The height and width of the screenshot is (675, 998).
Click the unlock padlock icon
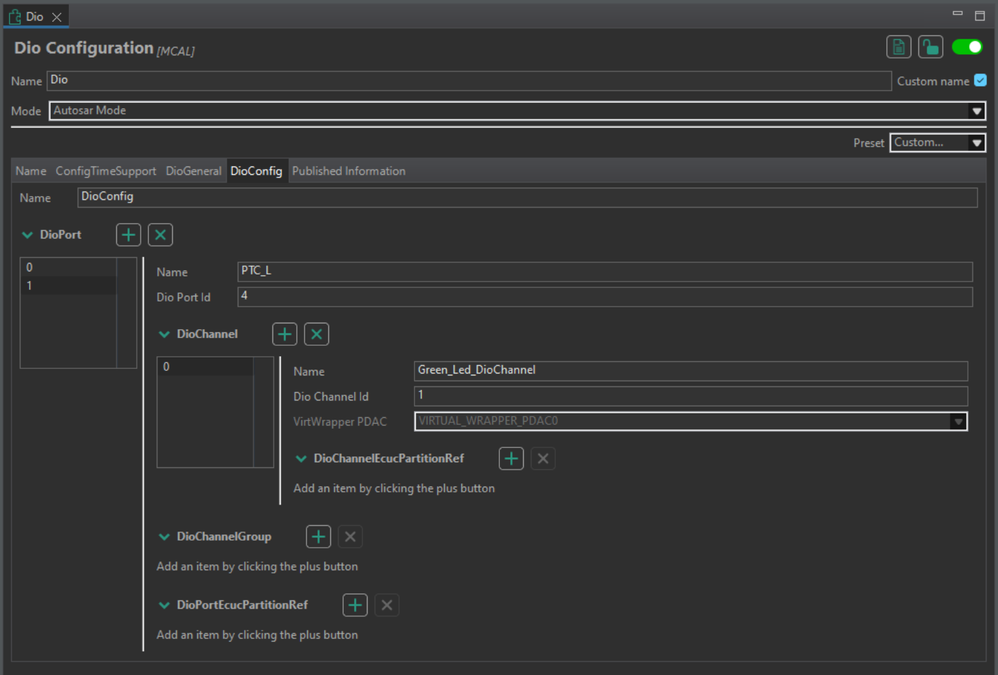[x=930, y=47]
